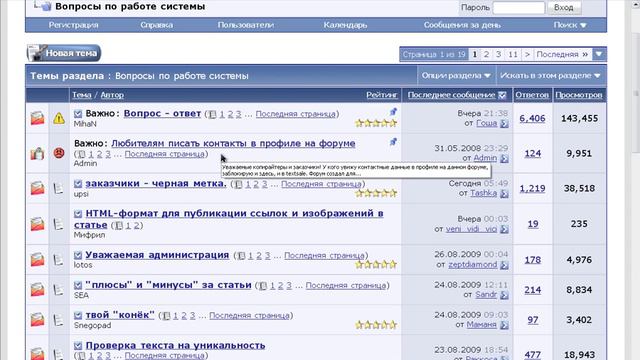Toggle sort order icon next to Последнее сообщение
The width and height of the screenshot is (640, 360).
[502, 95]
